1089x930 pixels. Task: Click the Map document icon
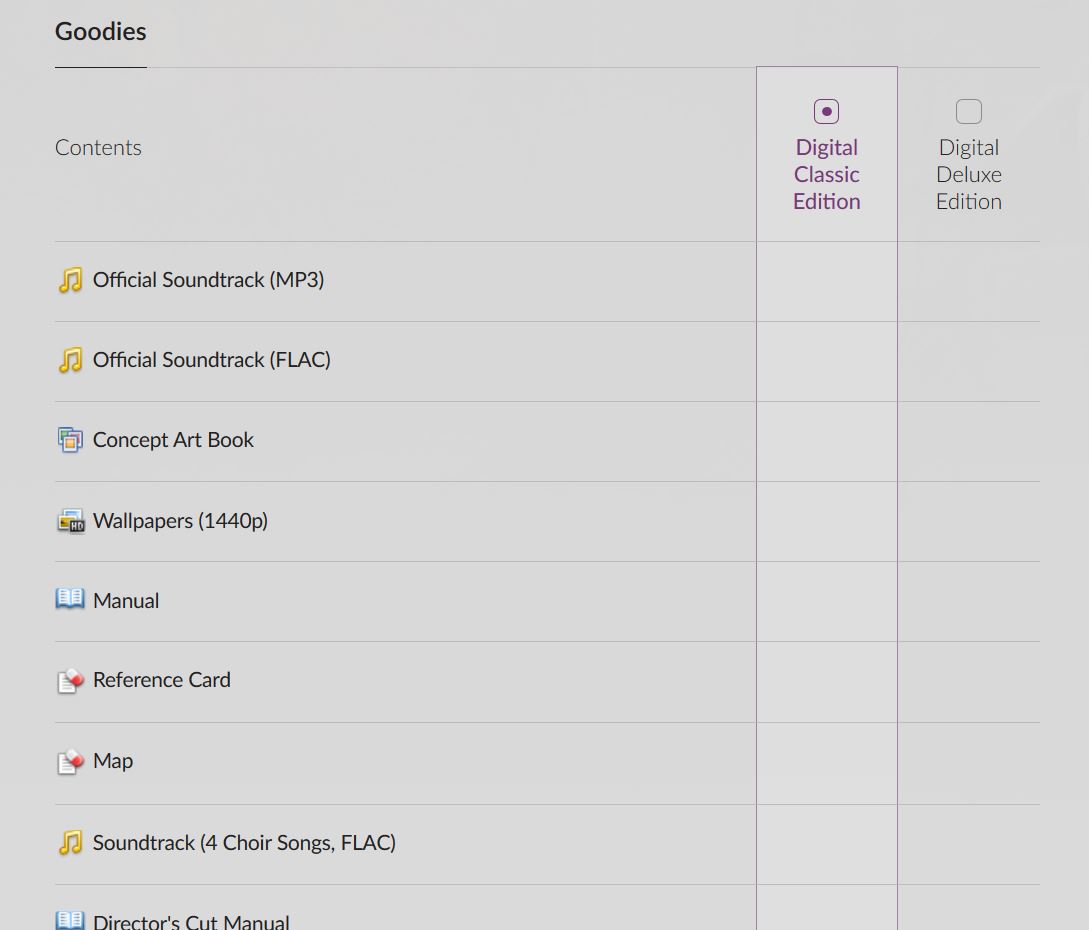click(70, 762)
